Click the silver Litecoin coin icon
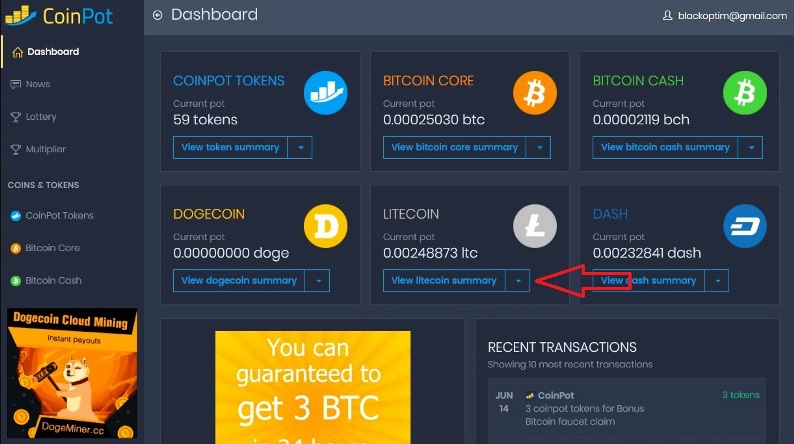This screenshot has width=794, height=444. point(535,226)
